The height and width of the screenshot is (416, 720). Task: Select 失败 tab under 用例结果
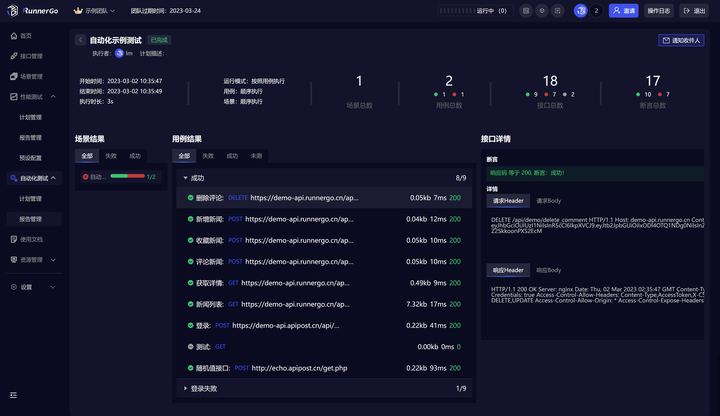pyautogui.click(x=208, y=156)
